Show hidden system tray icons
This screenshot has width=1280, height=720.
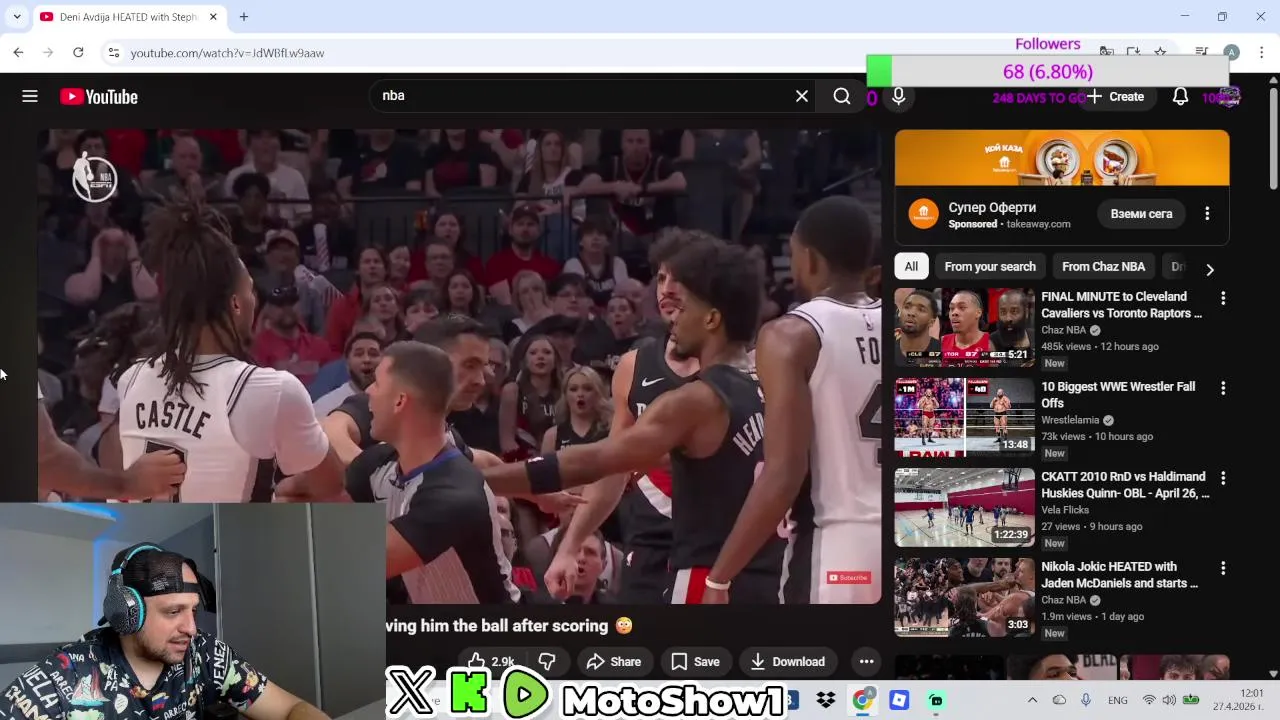(1033, 700)
